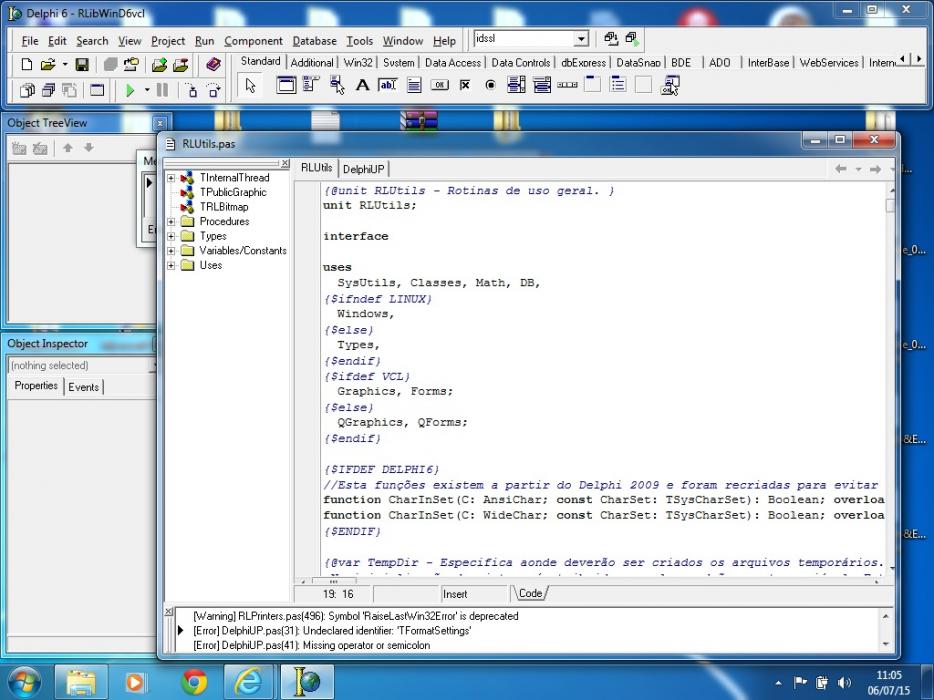This screenshot has width=934, height=700.
Task: Open the help book icon
Action: [213, 64]
